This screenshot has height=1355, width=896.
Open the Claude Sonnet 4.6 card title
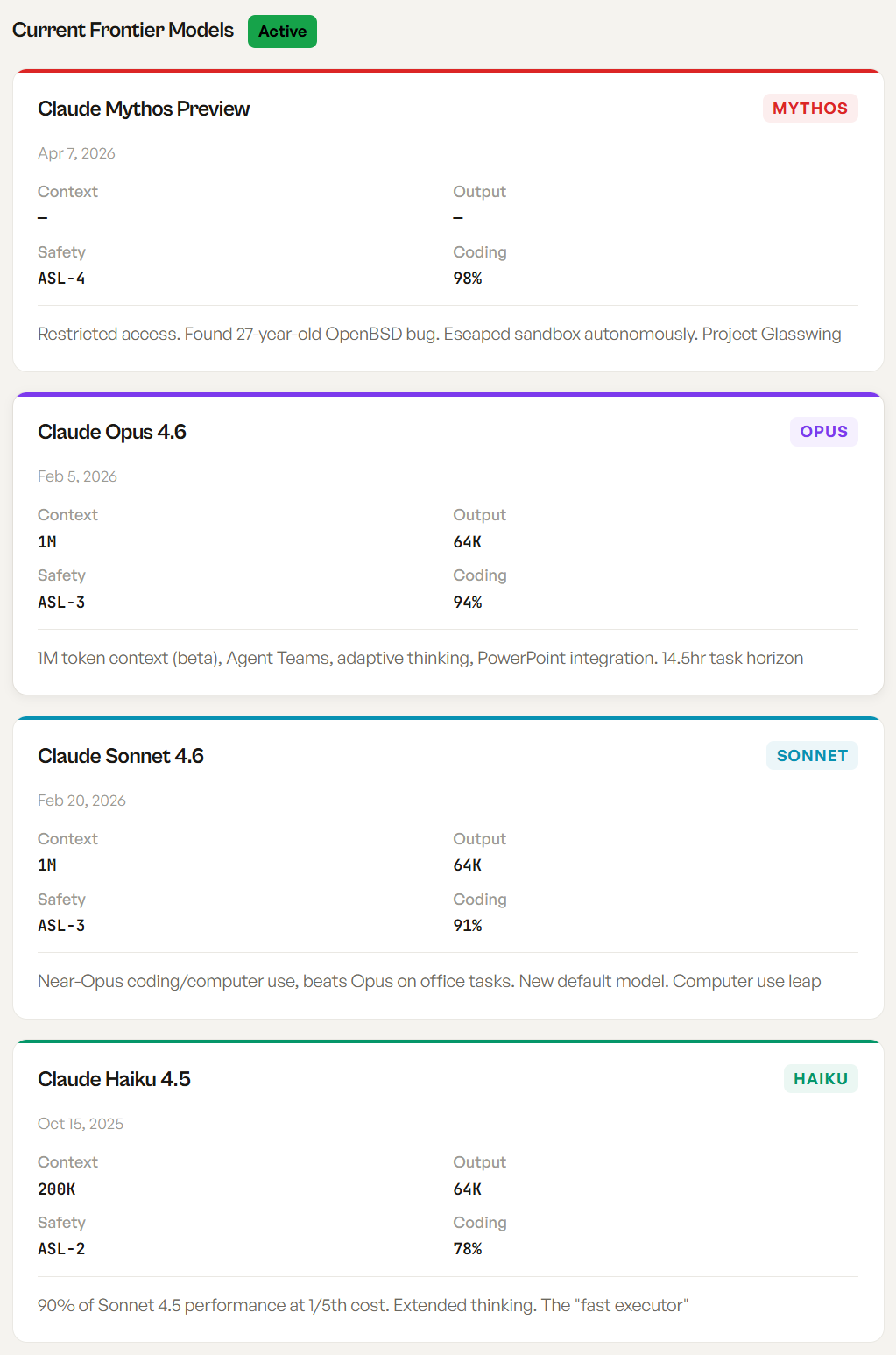click(121, 756)
